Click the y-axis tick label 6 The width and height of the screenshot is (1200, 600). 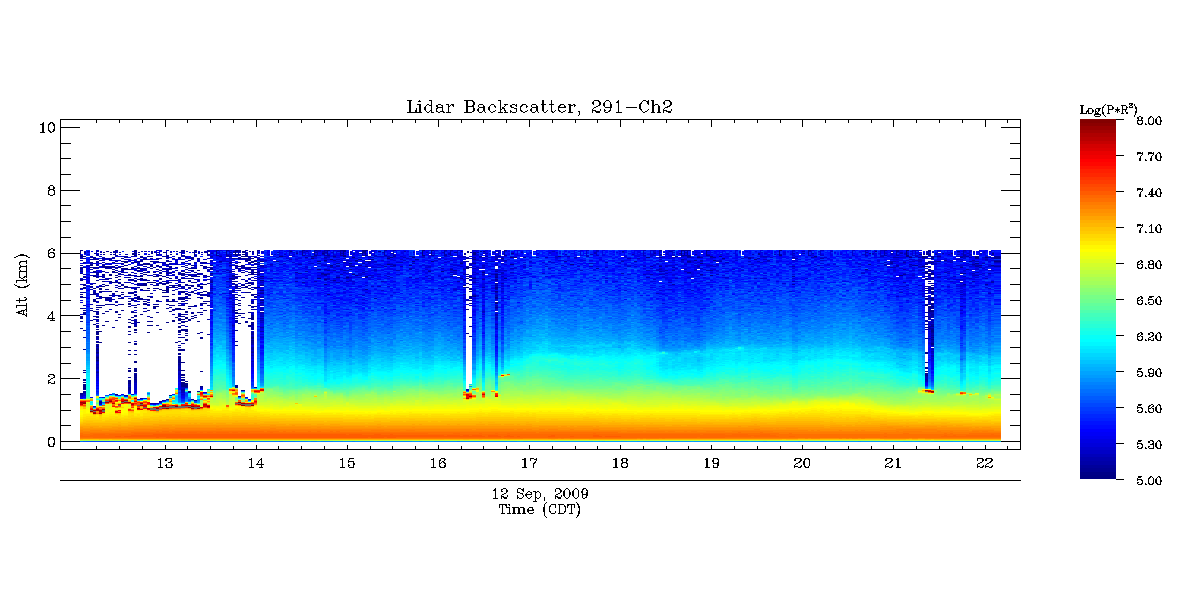pos(50,253)
